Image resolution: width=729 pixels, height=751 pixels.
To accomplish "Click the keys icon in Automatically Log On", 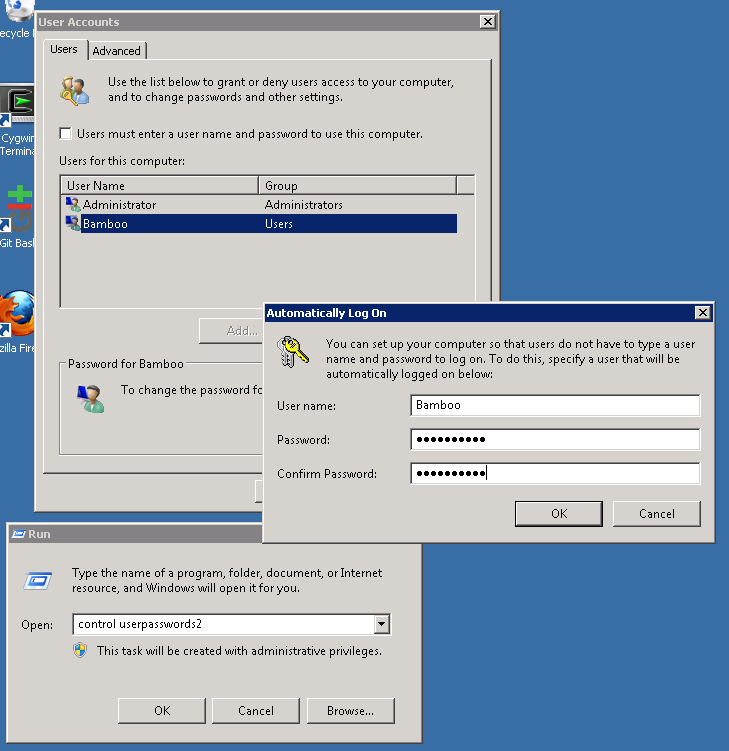I will click(x=295, y=354).
